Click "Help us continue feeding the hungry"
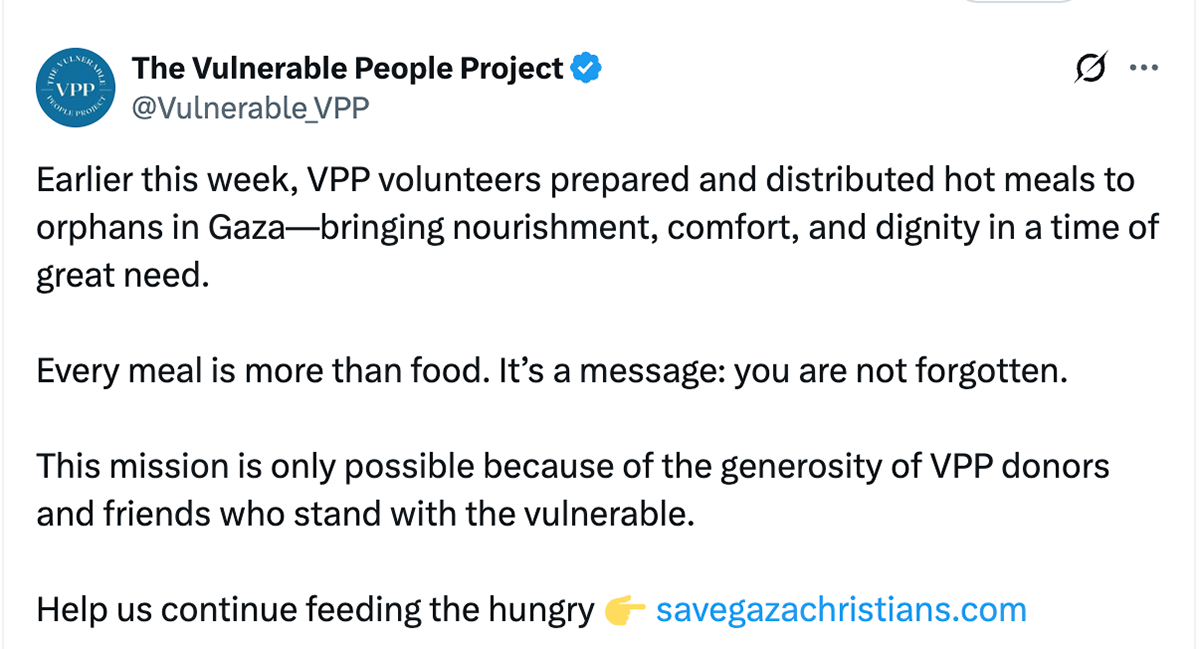 [315, 609]
